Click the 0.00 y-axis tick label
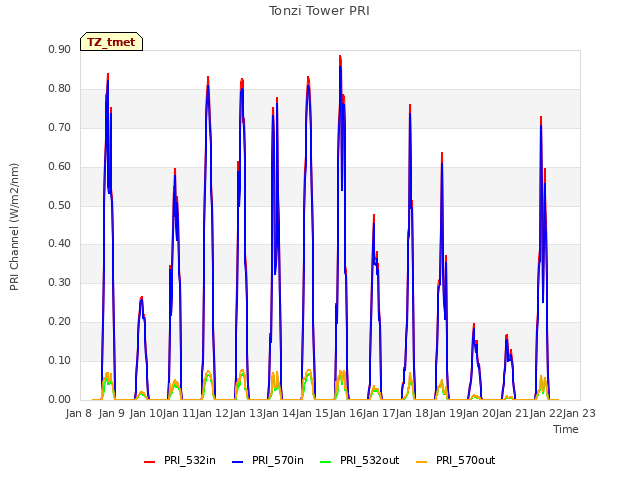This screenshot has height=480, width=640. point(60,400)
